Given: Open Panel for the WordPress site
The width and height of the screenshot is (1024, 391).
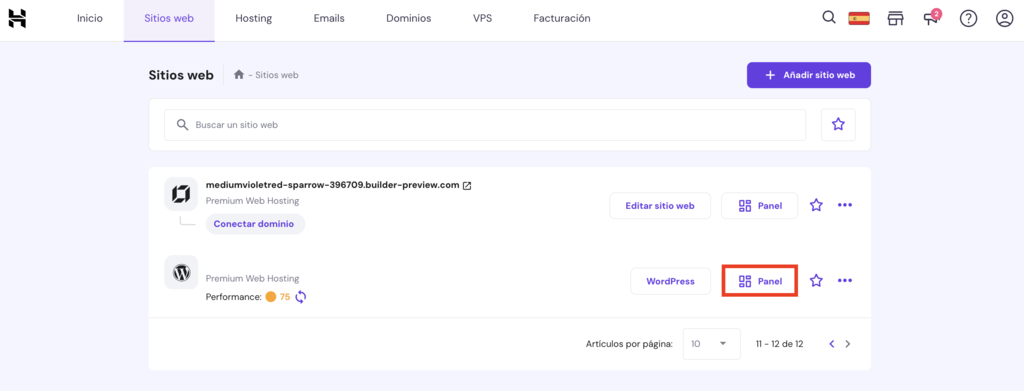Looking at the screenshot, I should pos(760,281).
